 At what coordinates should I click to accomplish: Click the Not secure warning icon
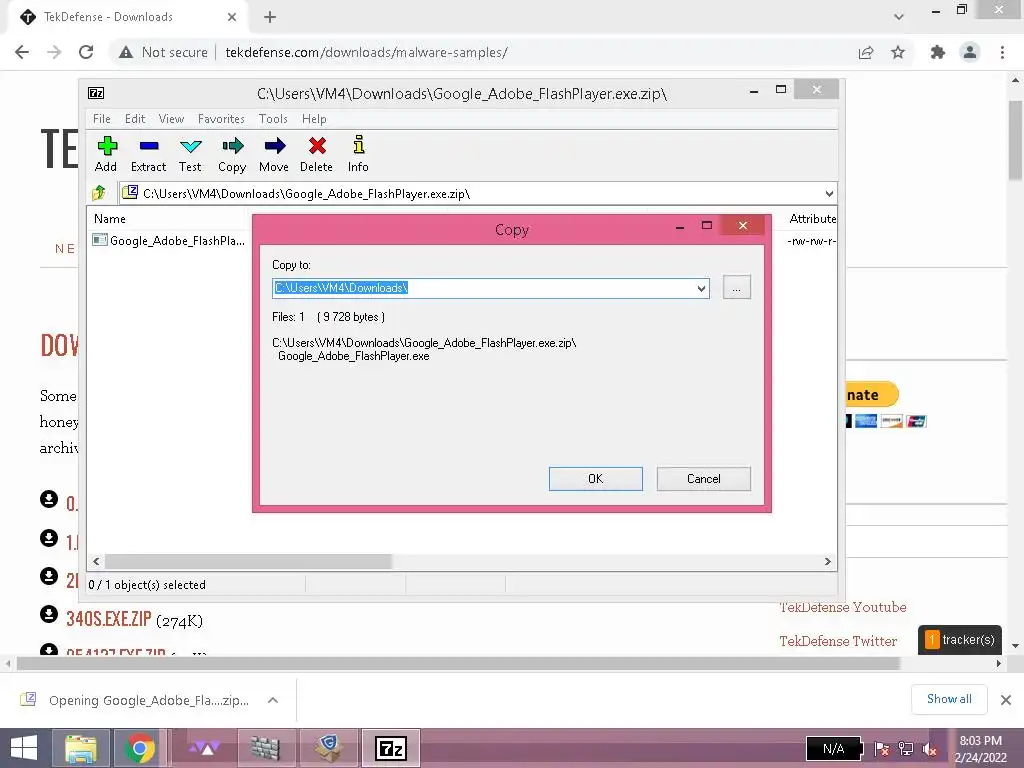point(126,52)
